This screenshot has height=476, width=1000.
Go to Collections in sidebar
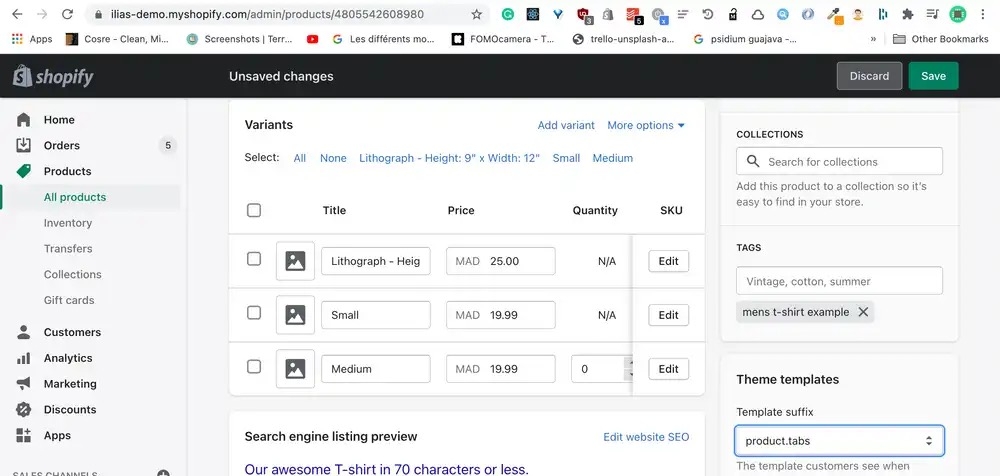click(x=73, y=275)
